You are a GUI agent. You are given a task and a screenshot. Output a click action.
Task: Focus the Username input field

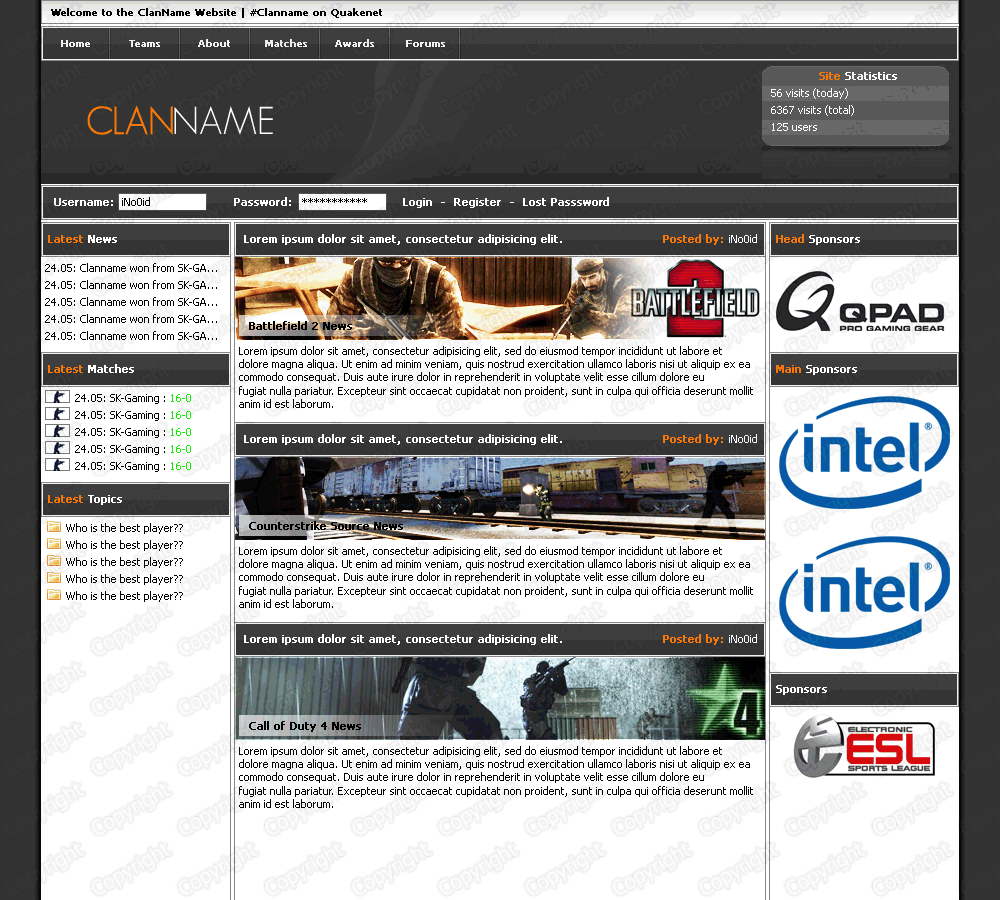click(162, 202)
